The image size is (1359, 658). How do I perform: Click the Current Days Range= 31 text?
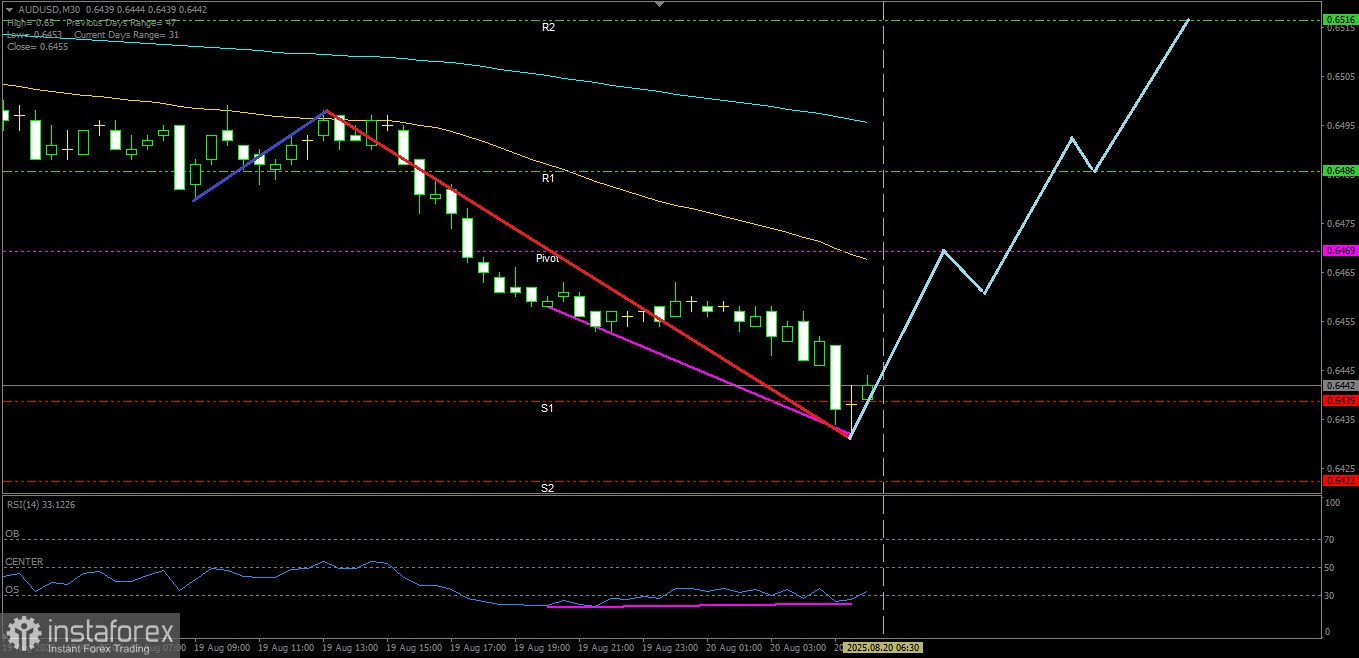pos(127,34)
